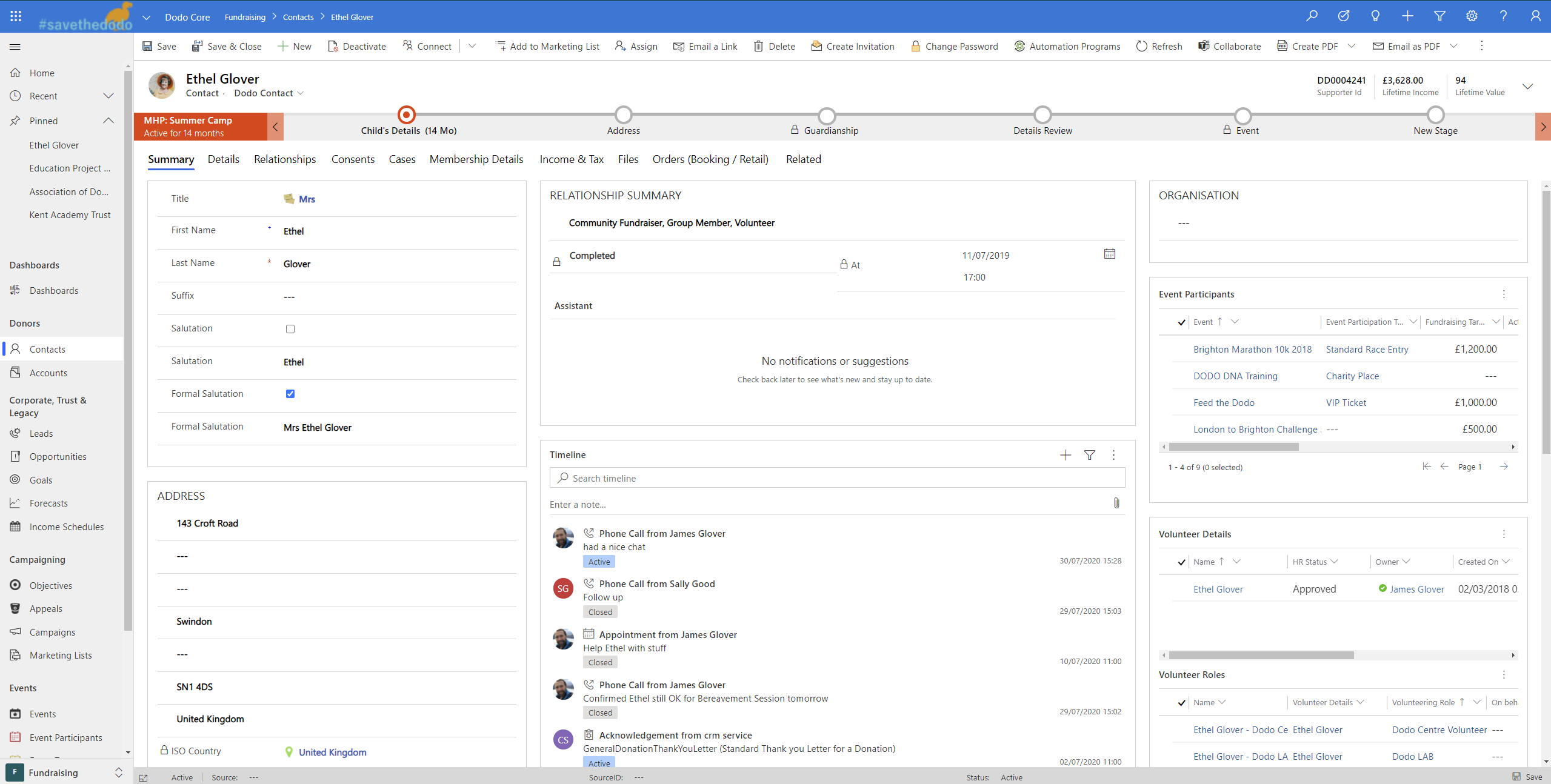Open the Feed the Dodo event

pyautogui.click(x=1224, y=403)
